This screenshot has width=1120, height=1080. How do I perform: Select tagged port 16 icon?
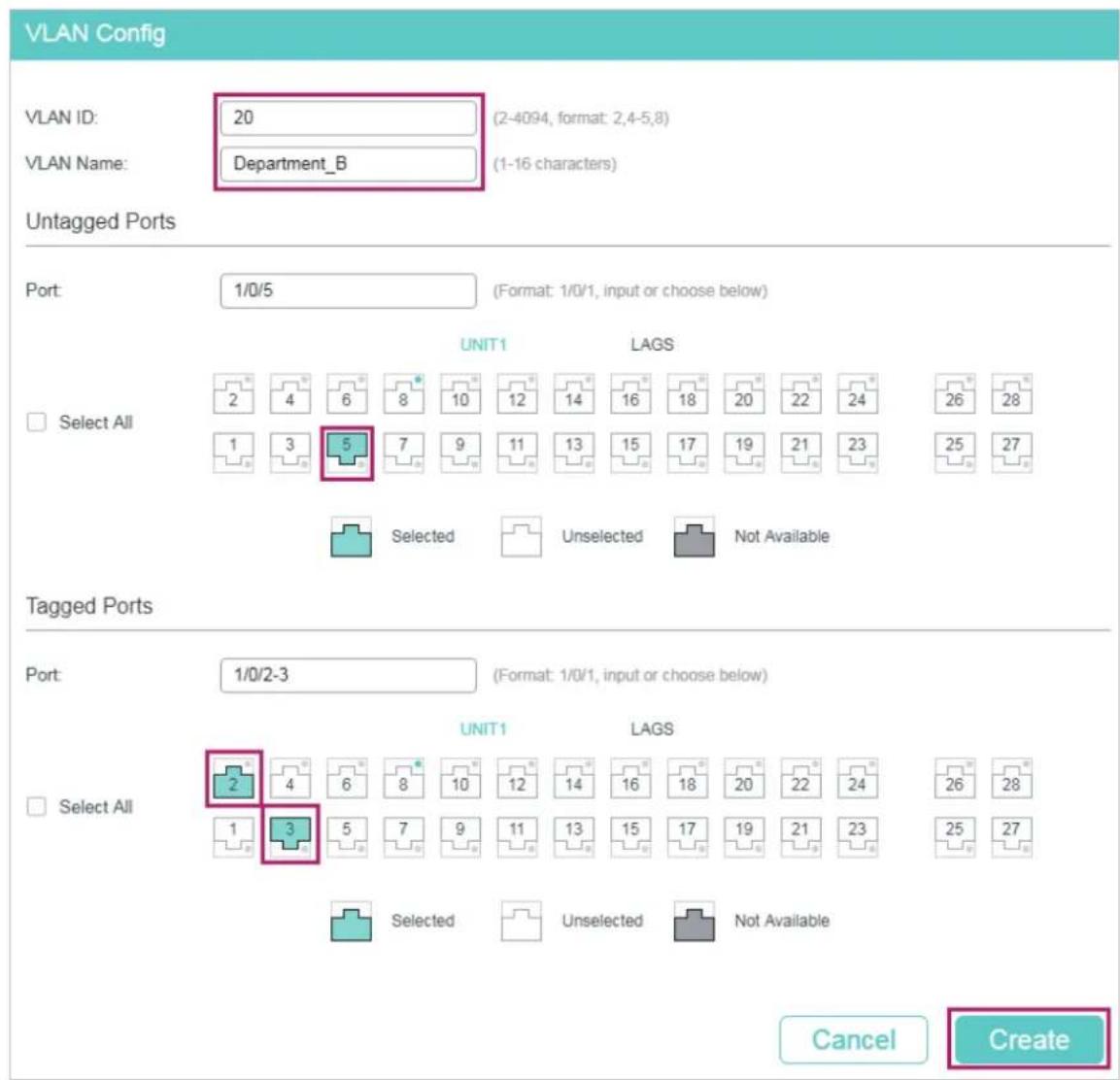coord(630,779)
